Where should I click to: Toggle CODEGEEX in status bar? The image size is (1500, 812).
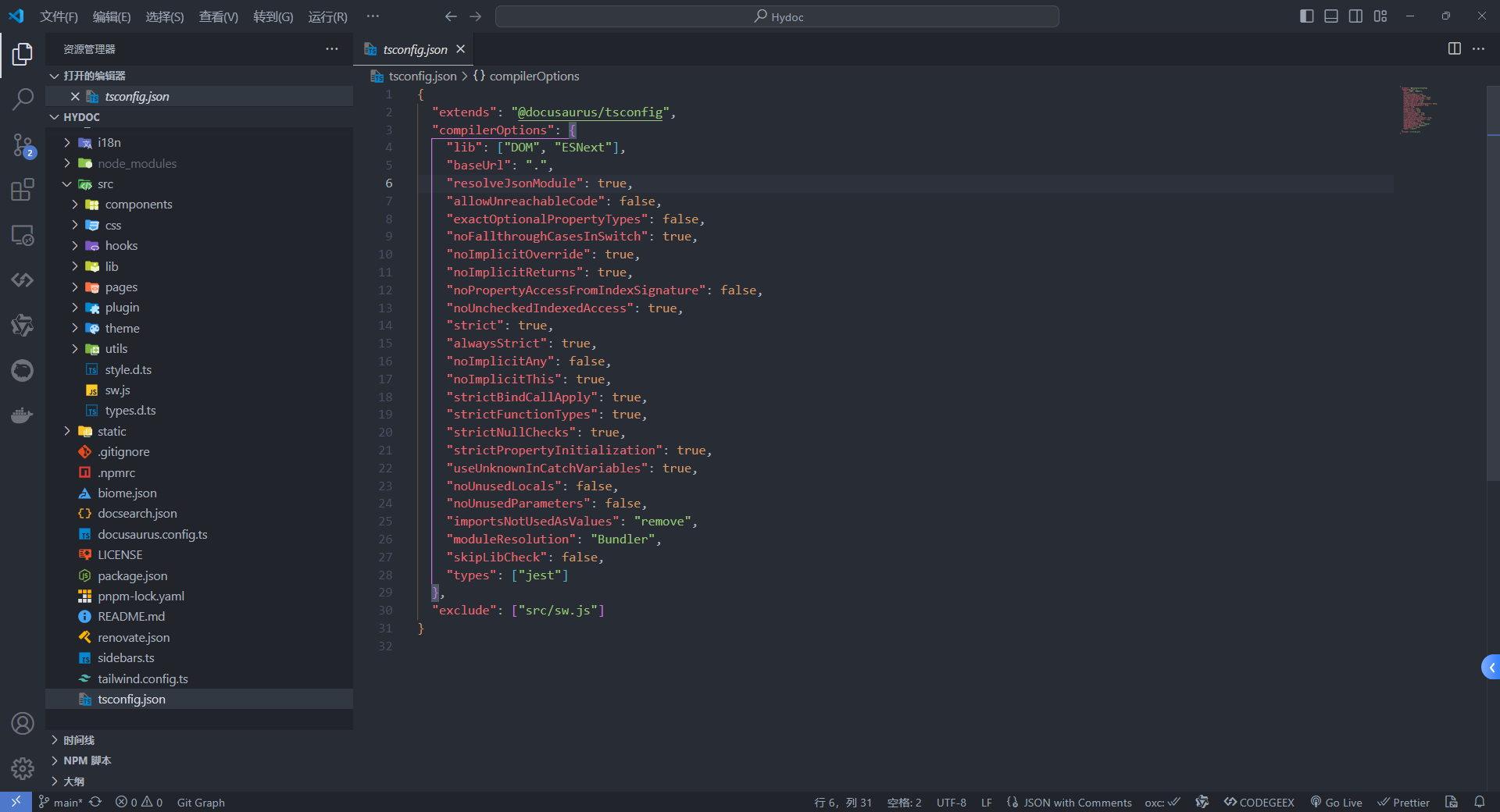point(1259,802)
